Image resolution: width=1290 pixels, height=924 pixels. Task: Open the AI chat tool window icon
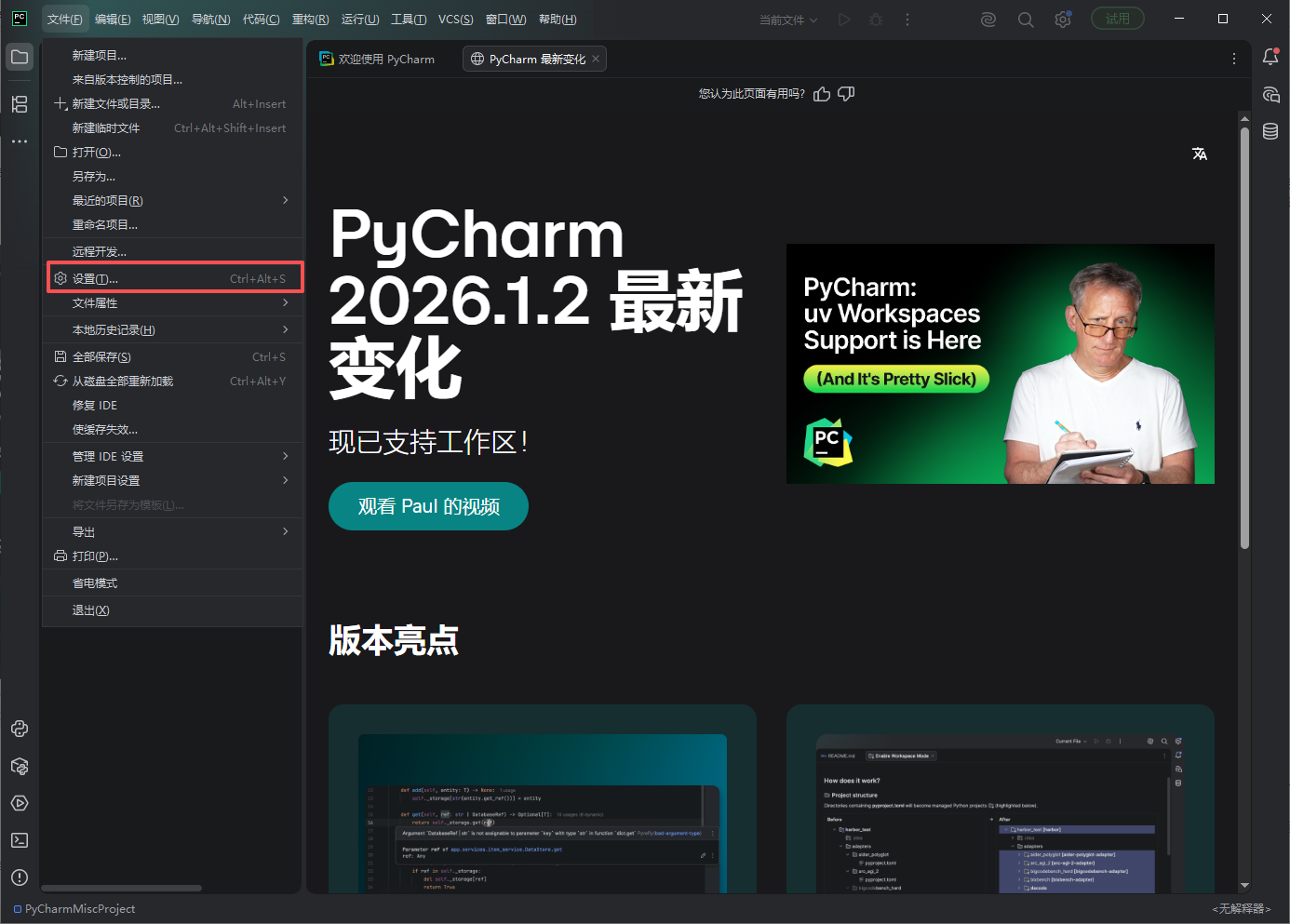pos(1270,94)
